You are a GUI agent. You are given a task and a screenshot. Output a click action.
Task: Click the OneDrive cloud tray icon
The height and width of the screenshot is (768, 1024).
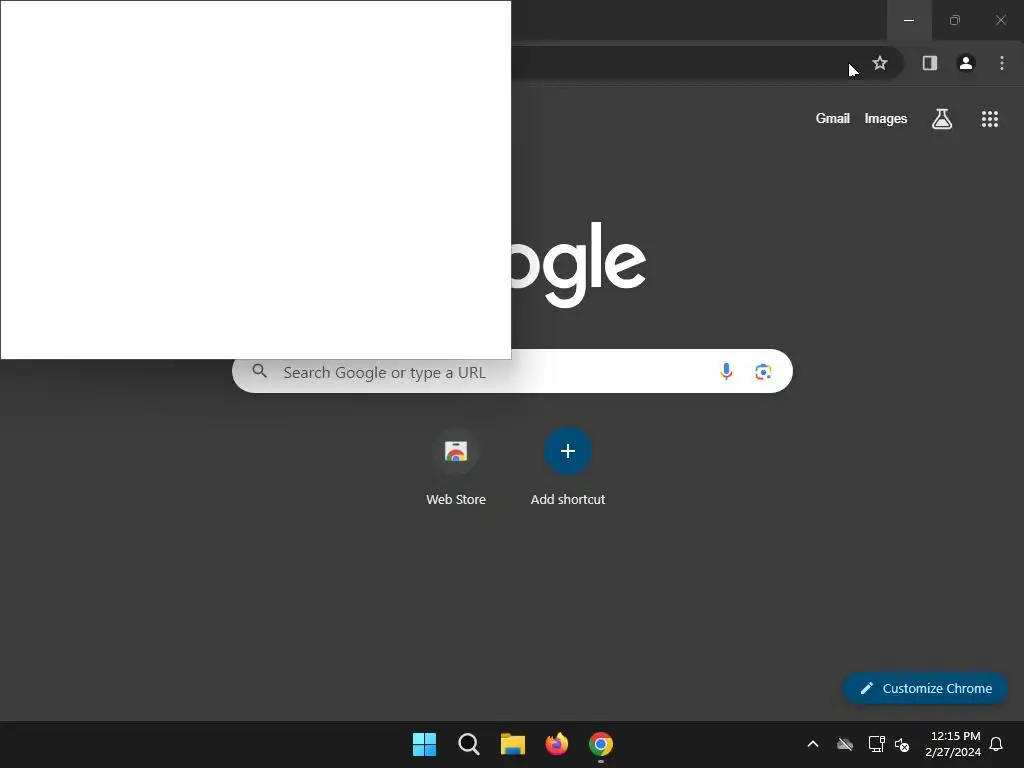845,744
